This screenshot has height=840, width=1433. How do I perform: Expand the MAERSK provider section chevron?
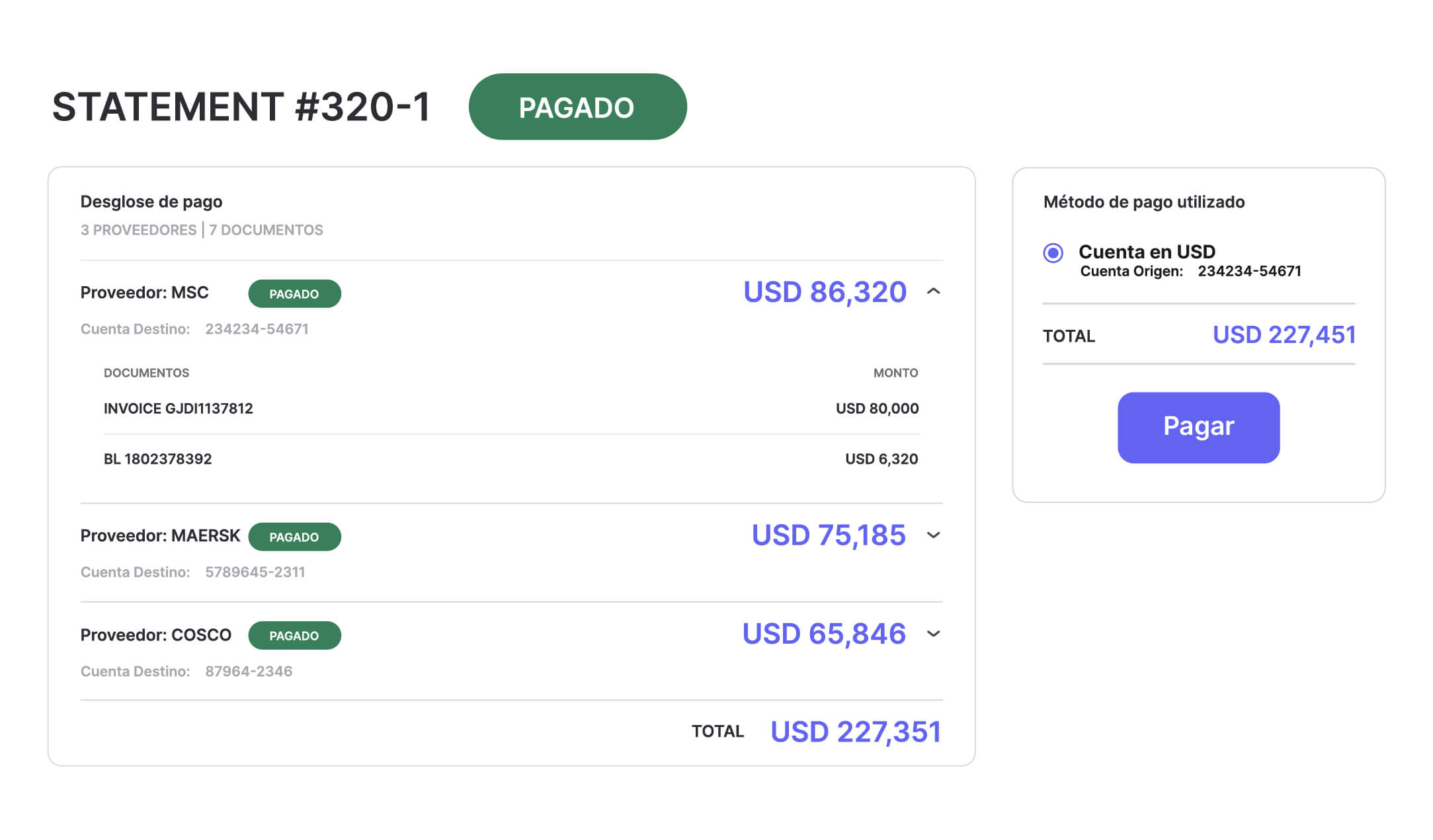(933, 535)
